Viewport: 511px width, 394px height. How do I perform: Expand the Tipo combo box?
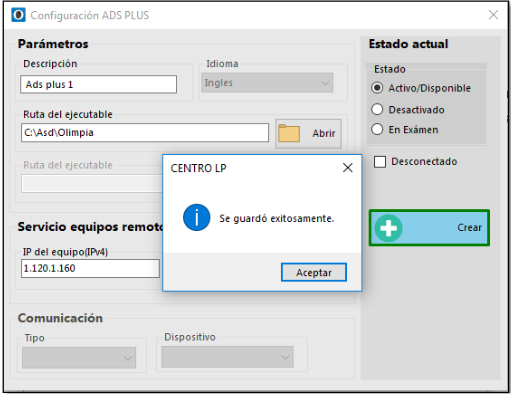click(79, 358)
